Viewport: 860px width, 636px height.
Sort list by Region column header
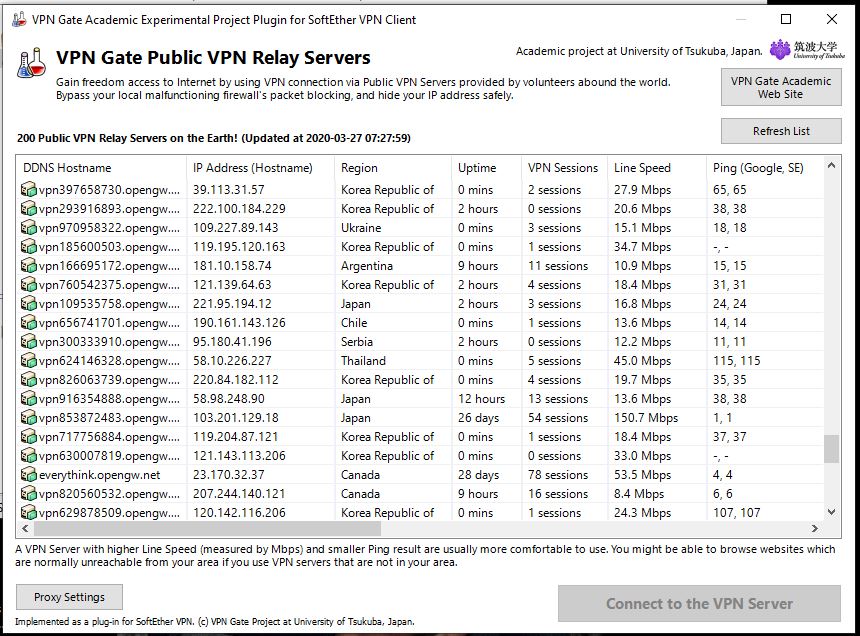click(393, 168)
